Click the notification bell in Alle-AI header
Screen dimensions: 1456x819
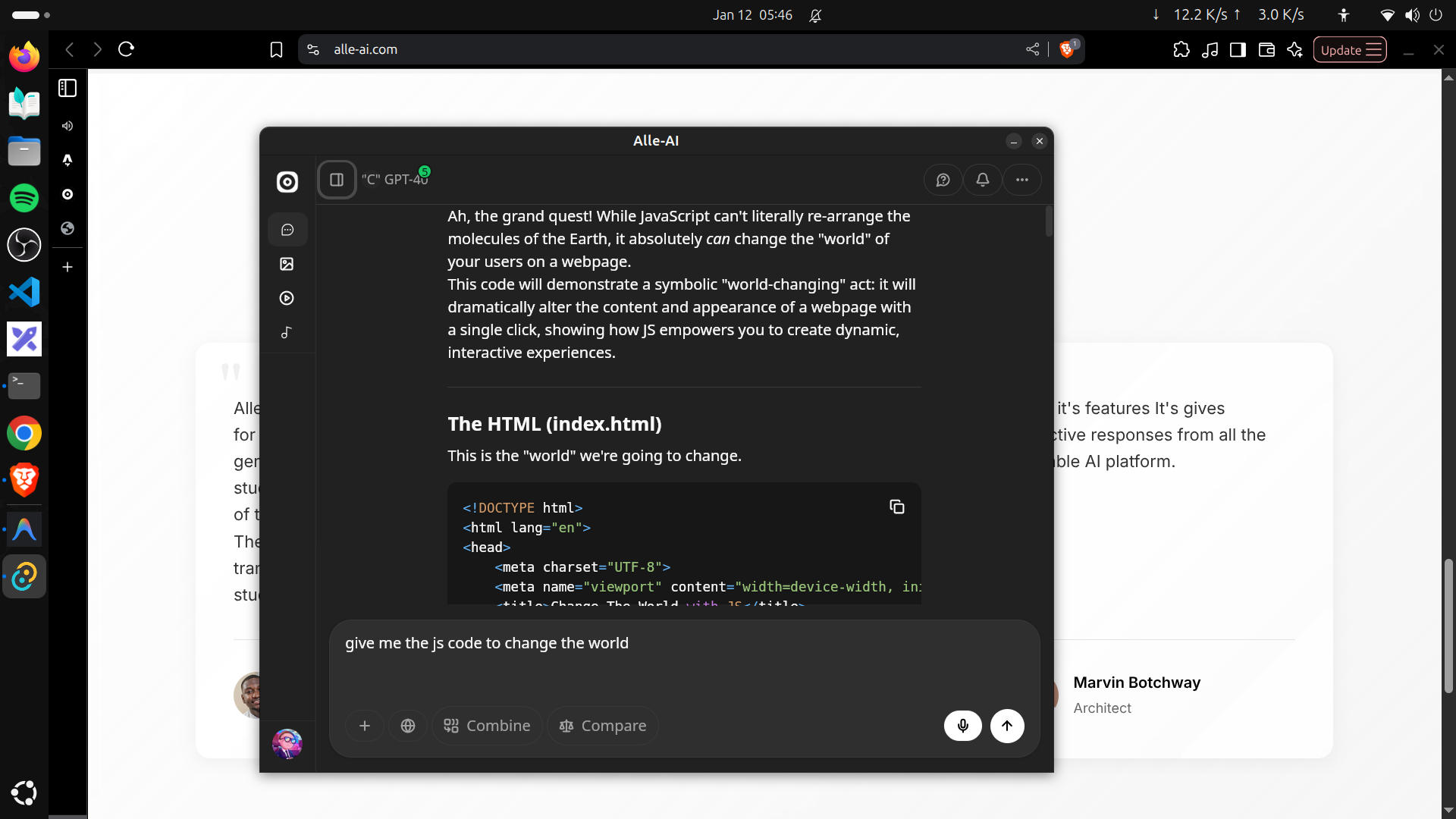(982, 180)
